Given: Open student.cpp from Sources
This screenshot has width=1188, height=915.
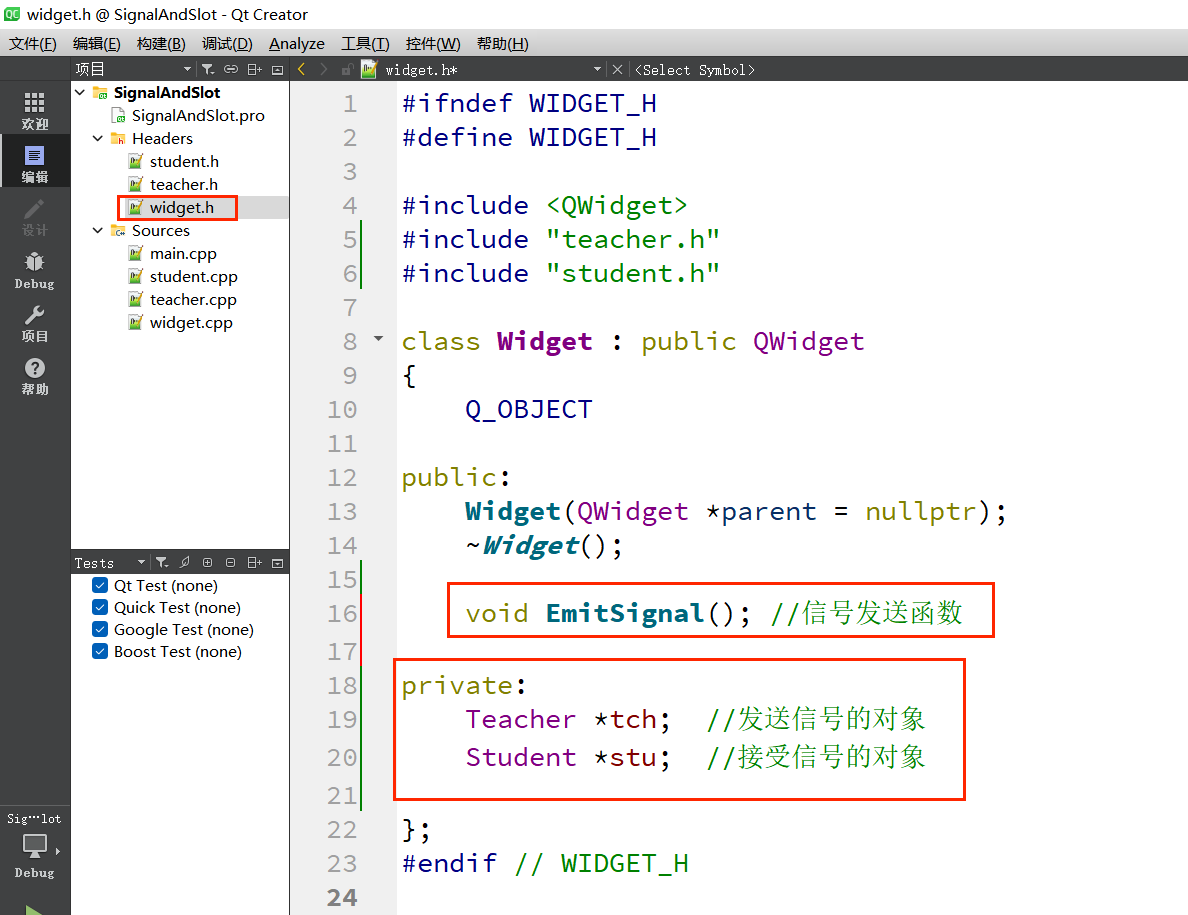Looking at the screenshot, I should [193, 276].
